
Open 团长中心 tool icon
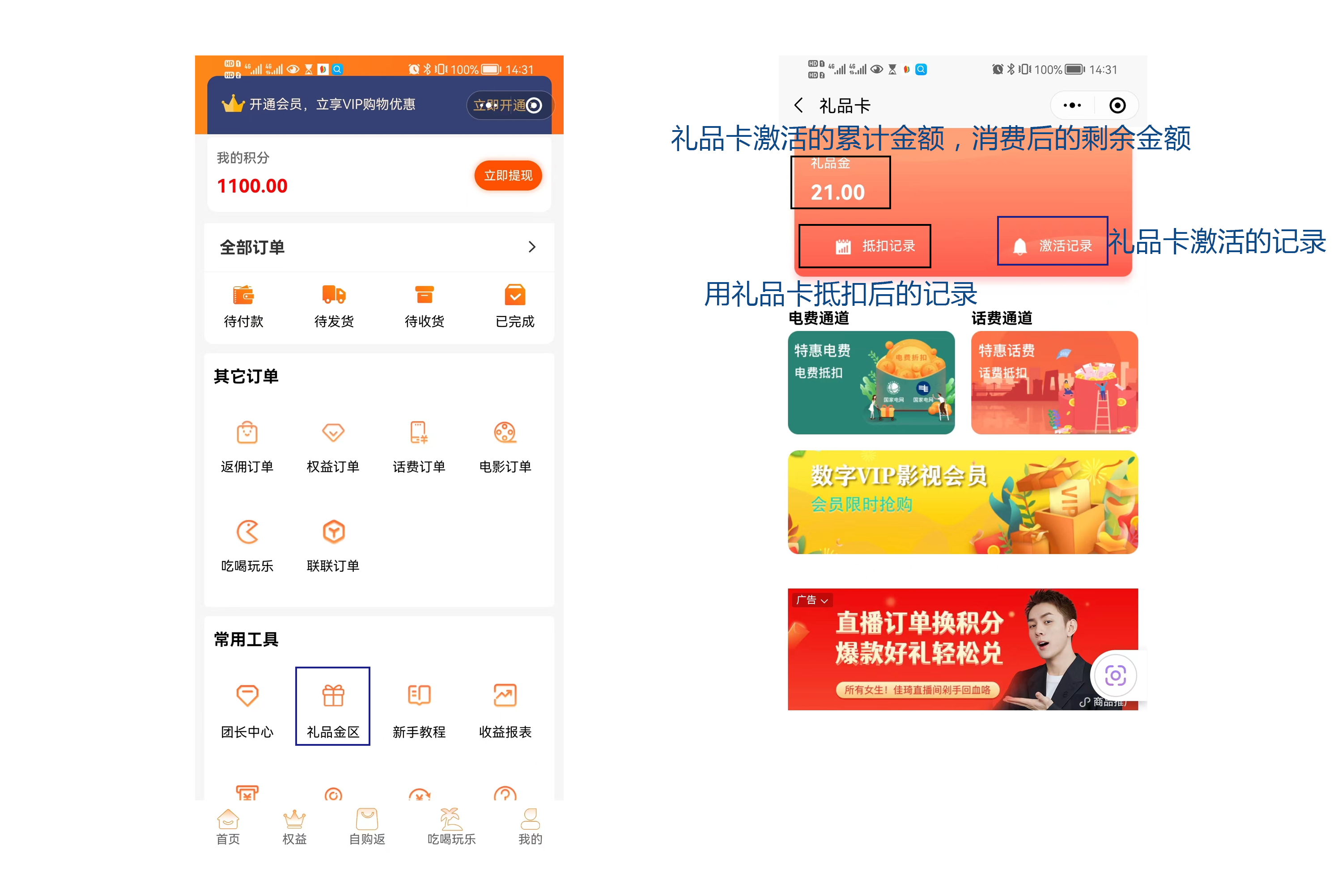pos(247,695)
